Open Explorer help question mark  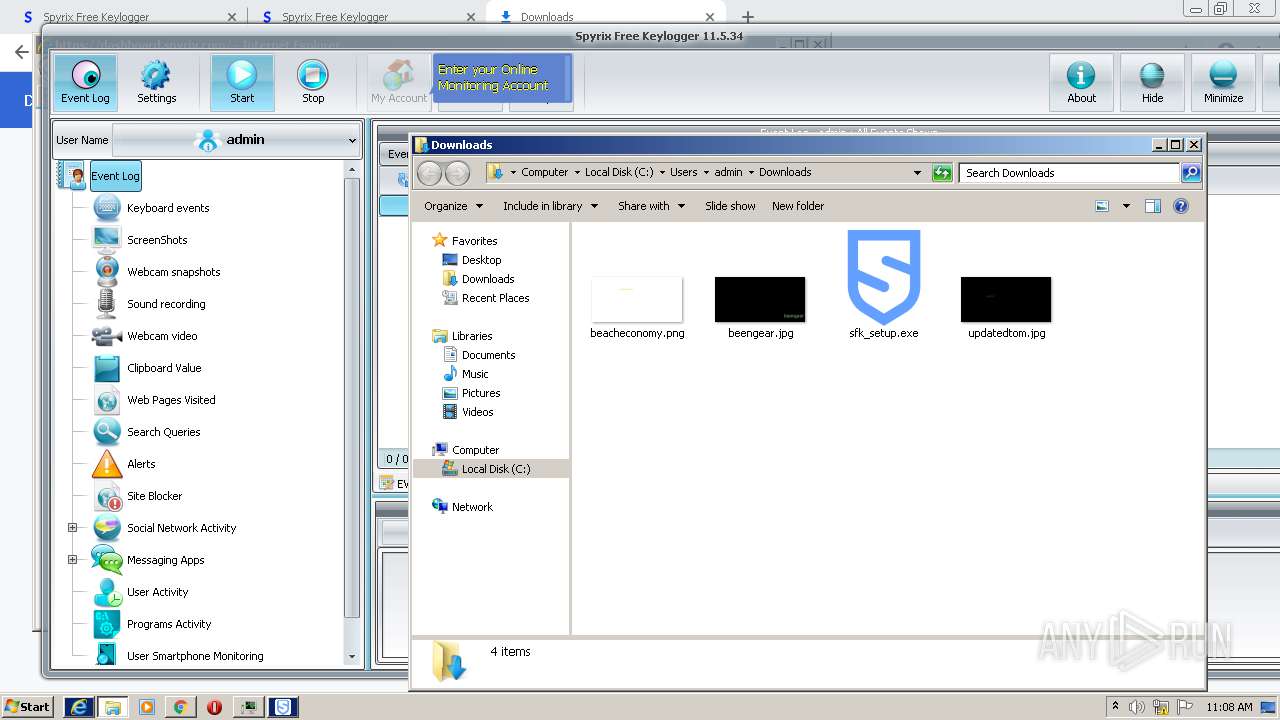[x=1181, y=206]
